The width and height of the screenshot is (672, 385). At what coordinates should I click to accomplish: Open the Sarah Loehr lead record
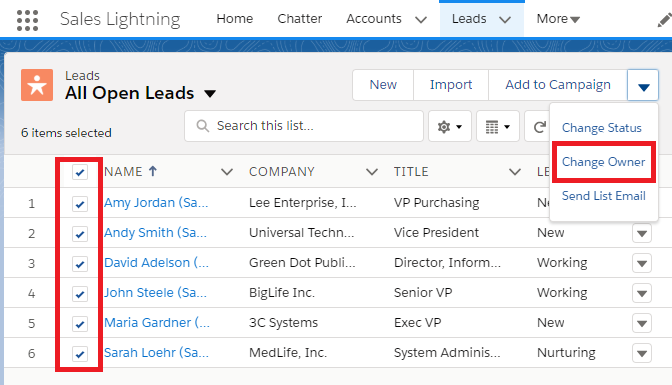(x=156, y=352)
